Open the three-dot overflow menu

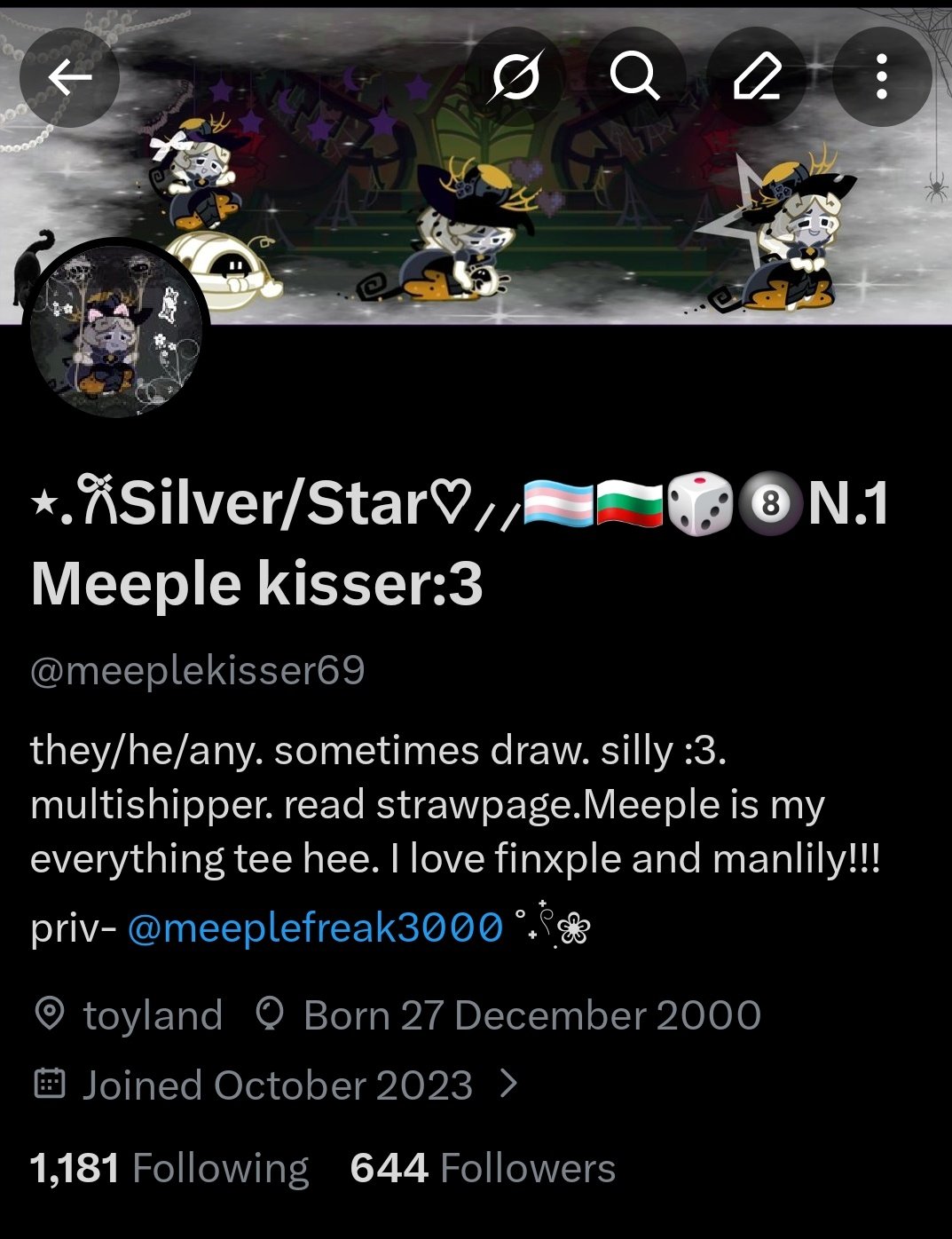[x=881, y=78]
